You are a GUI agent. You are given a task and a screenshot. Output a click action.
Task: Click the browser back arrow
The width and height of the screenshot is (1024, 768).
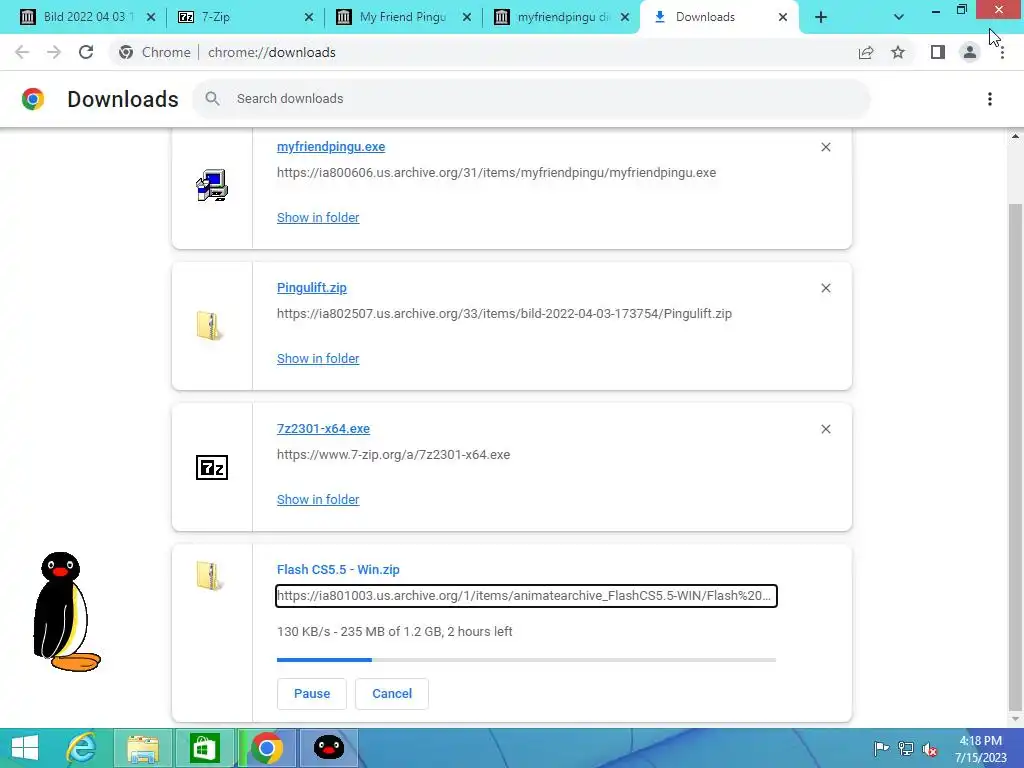pos(22,52)
